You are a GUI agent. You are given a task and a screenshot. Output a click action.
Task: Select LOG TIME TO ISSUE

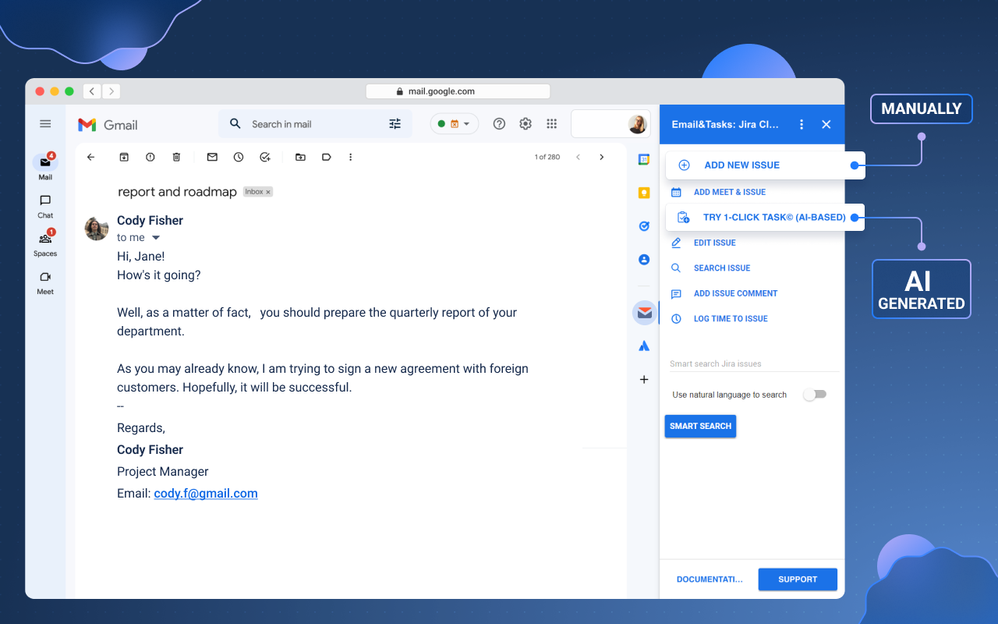[x=720, y=319]
